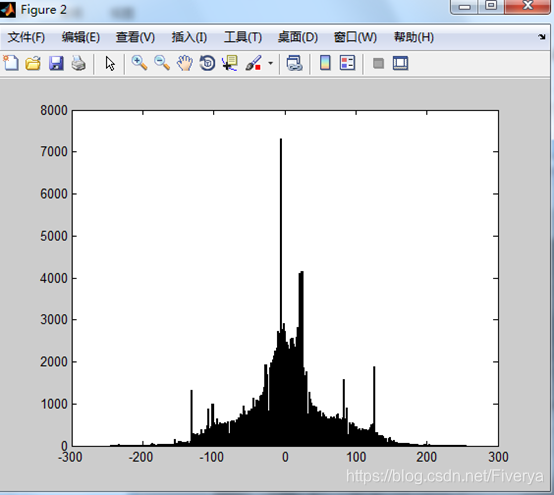The width and height of the screenshot is (554, 495).
Task: Click the y-axis label 4000
Action: pyautogui.click(x=53, y=278)
